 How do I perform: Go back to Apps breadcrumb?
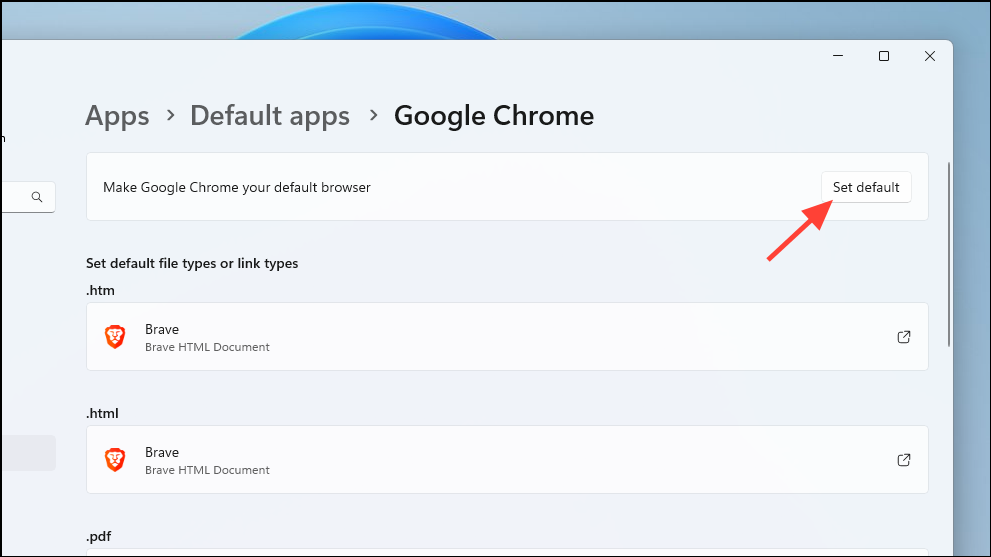pos(117,116)
